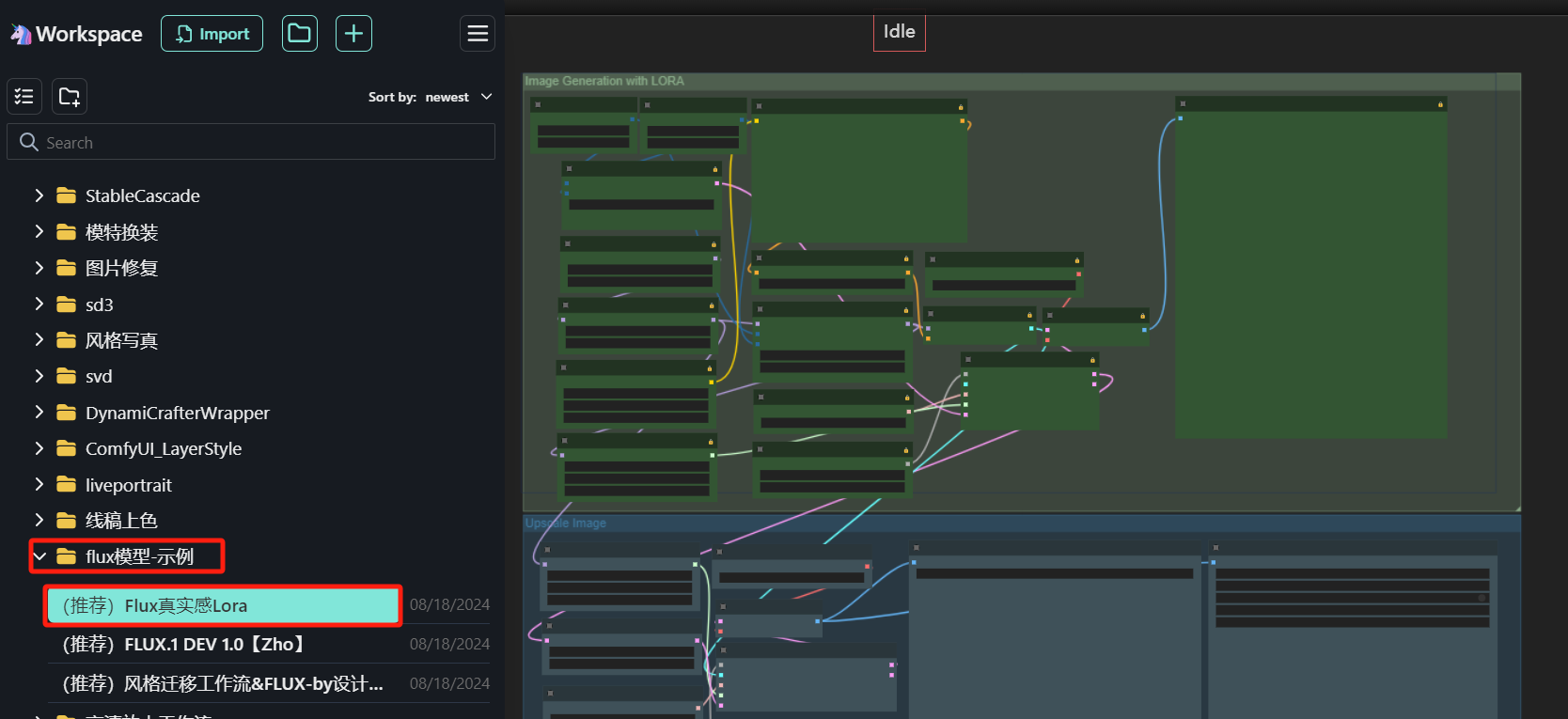Open the folder icon button beside Import
The image size is (1568, 719).
pyautogui.click(x=300, y=34)
